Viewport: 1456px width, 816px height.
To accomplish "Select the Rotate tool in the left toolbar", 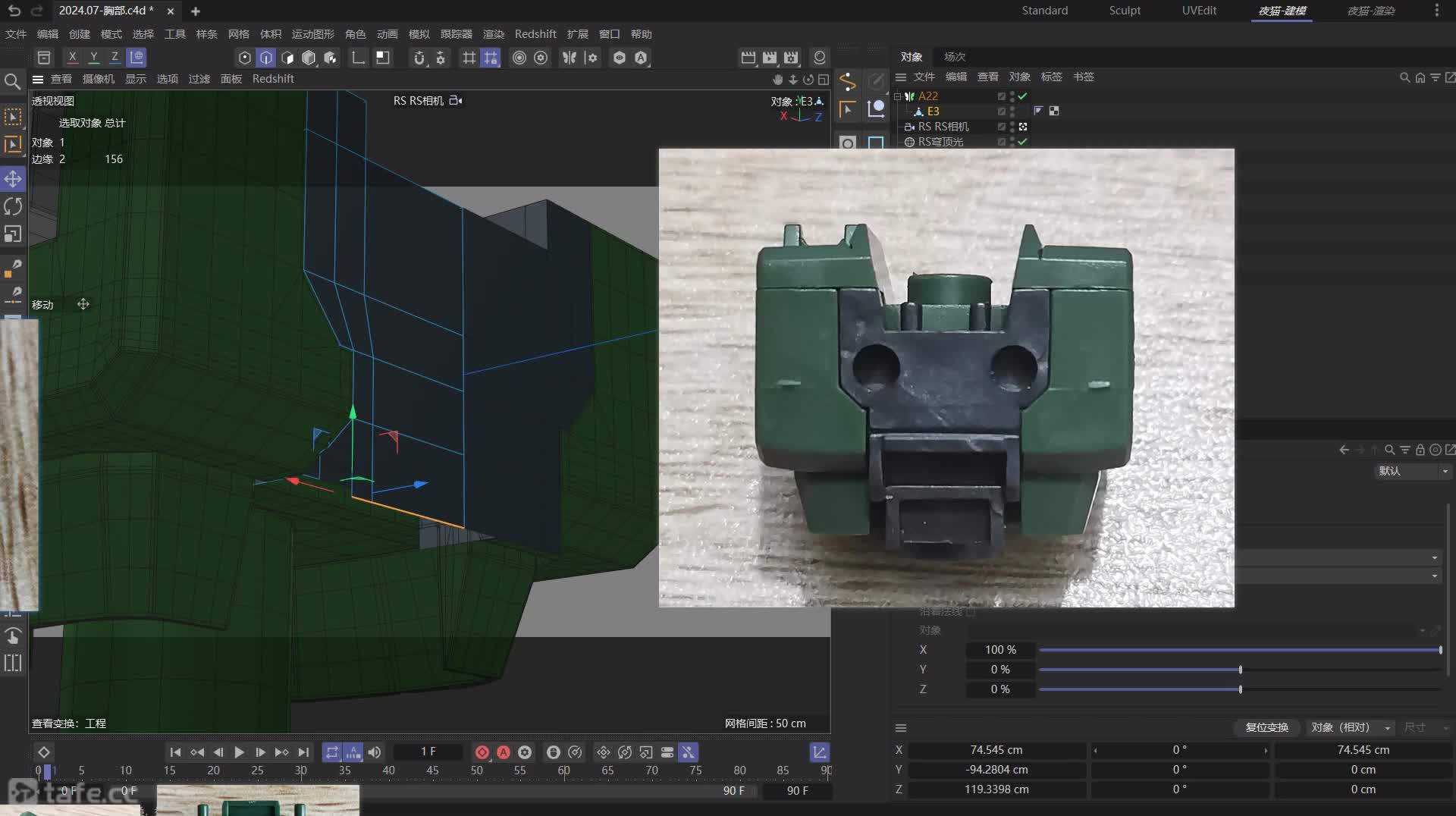I will pos(13,206).
